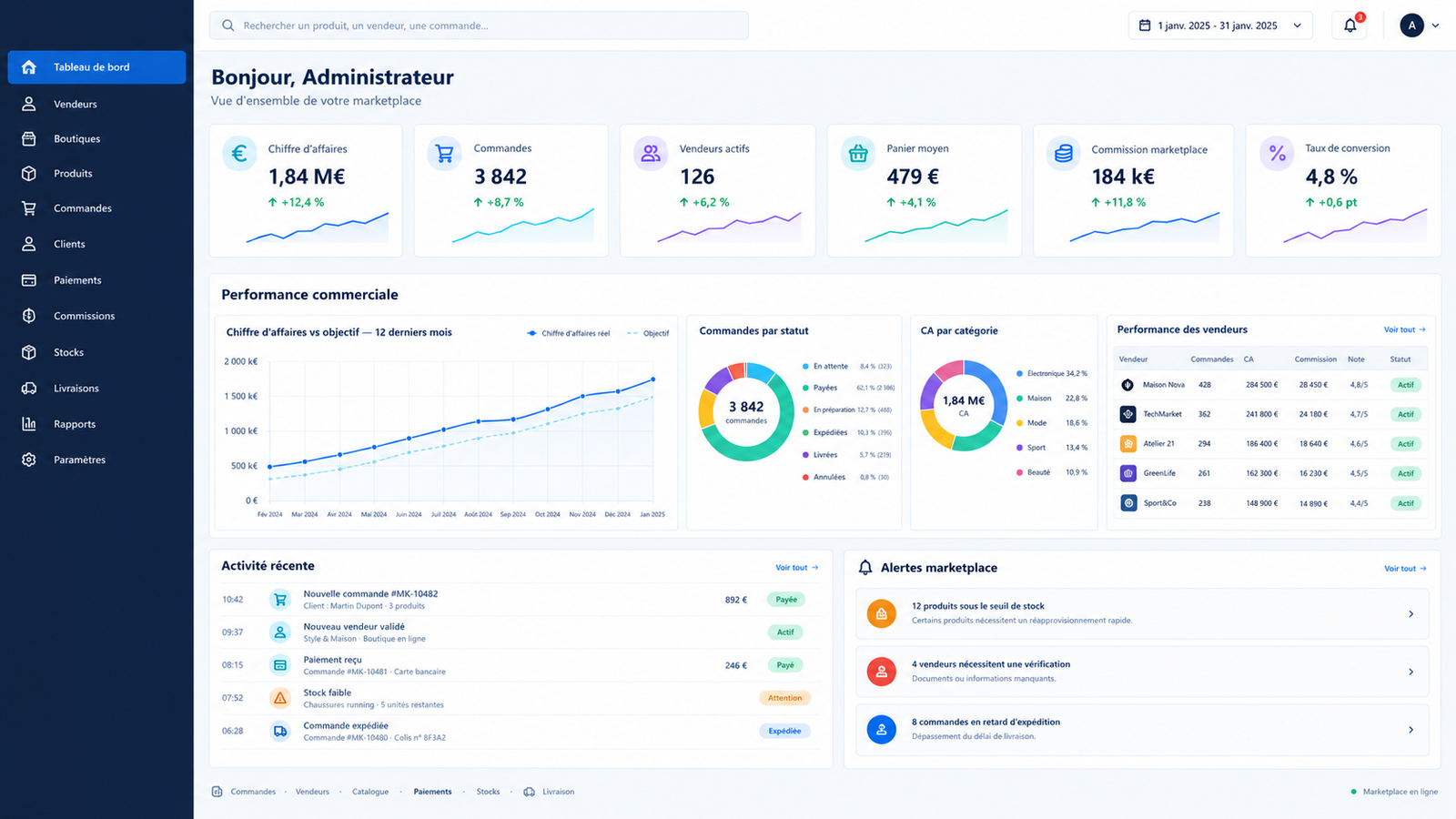1456x819 pixels.
Task: Open the administrator avatar menu
Action: 1420,25
